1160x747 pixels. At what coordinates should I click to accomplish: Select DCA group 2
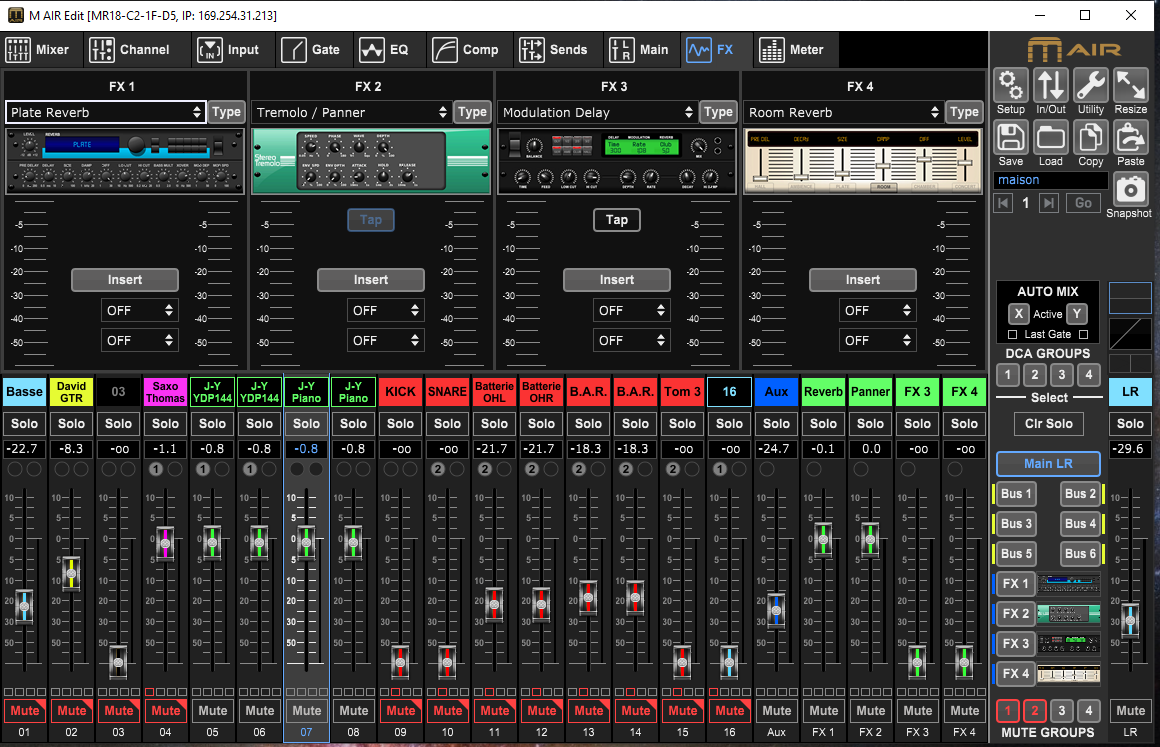point(1035,375)
